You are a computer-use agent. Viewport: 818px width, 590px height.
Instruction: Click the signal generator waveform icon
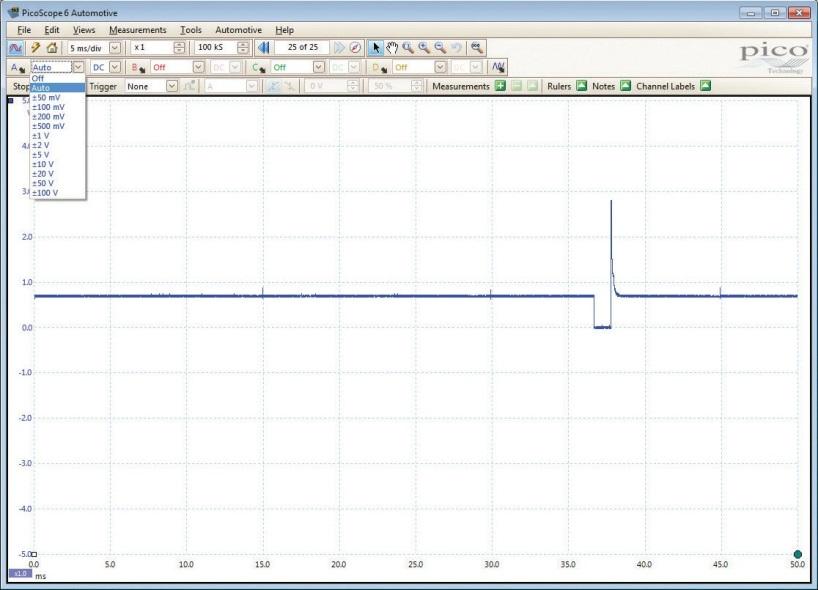pyautogui.click(x=498, y=67)
